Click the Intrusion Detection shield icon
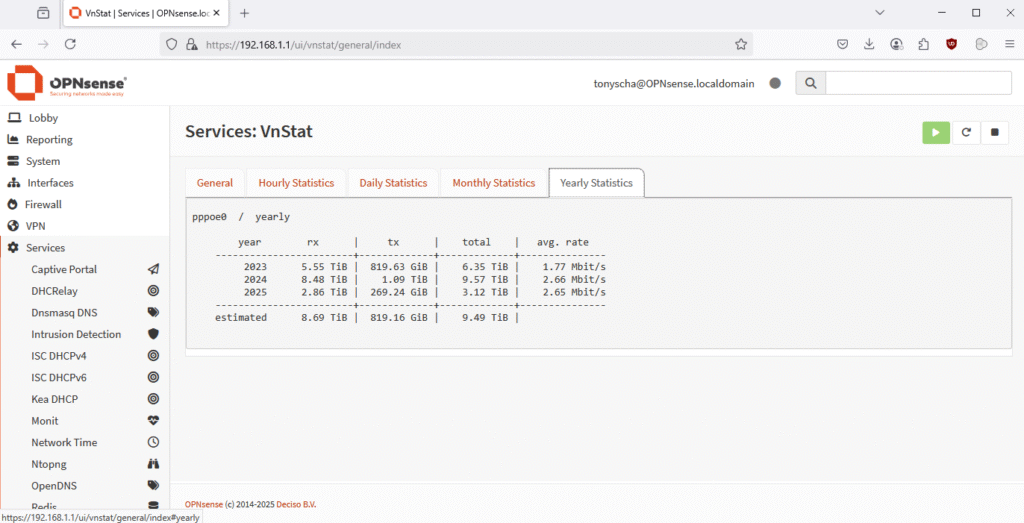1024x523 pixels. tap(153, 334)
